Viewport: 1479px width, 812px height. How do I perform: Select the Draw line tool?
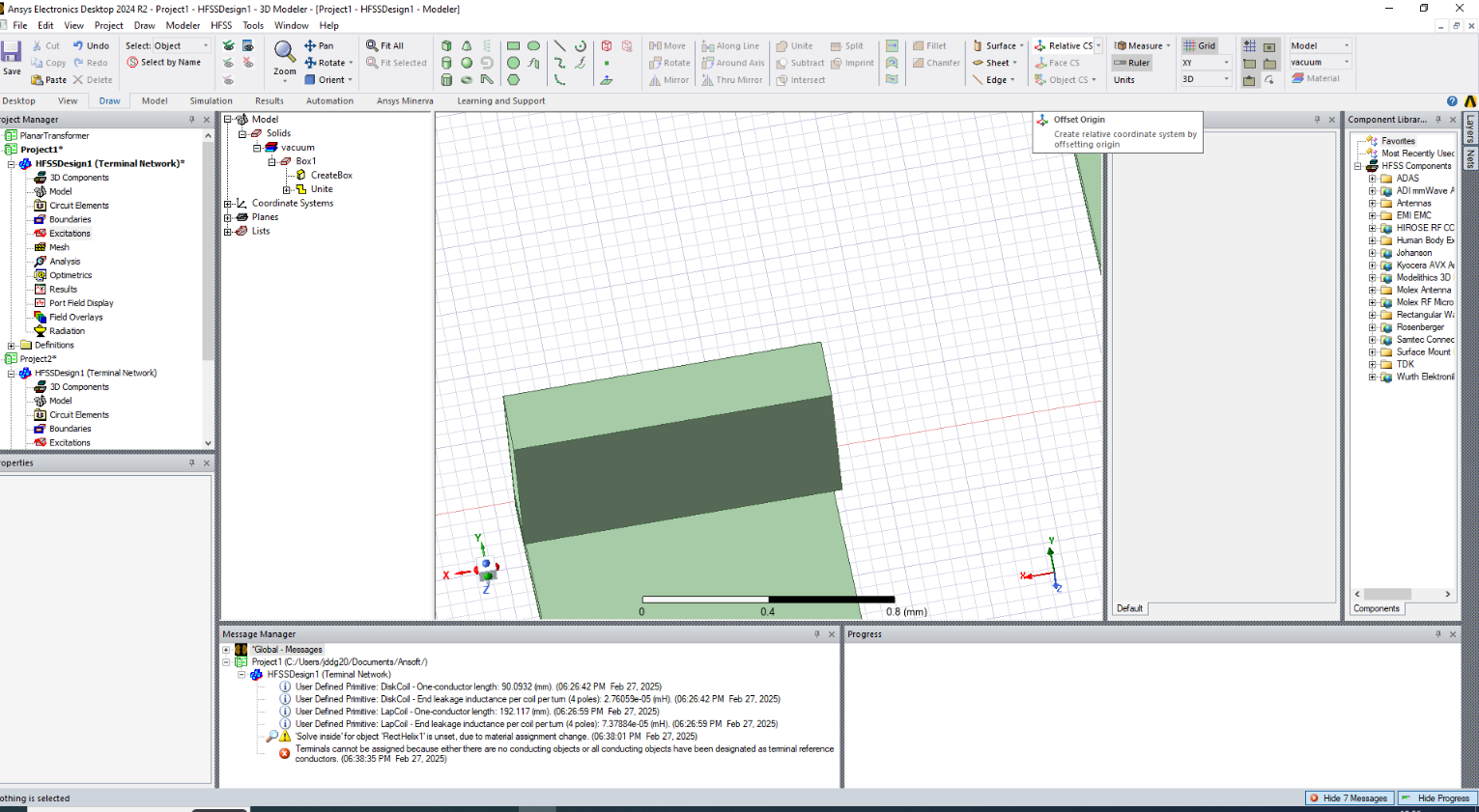click(559, 45)
